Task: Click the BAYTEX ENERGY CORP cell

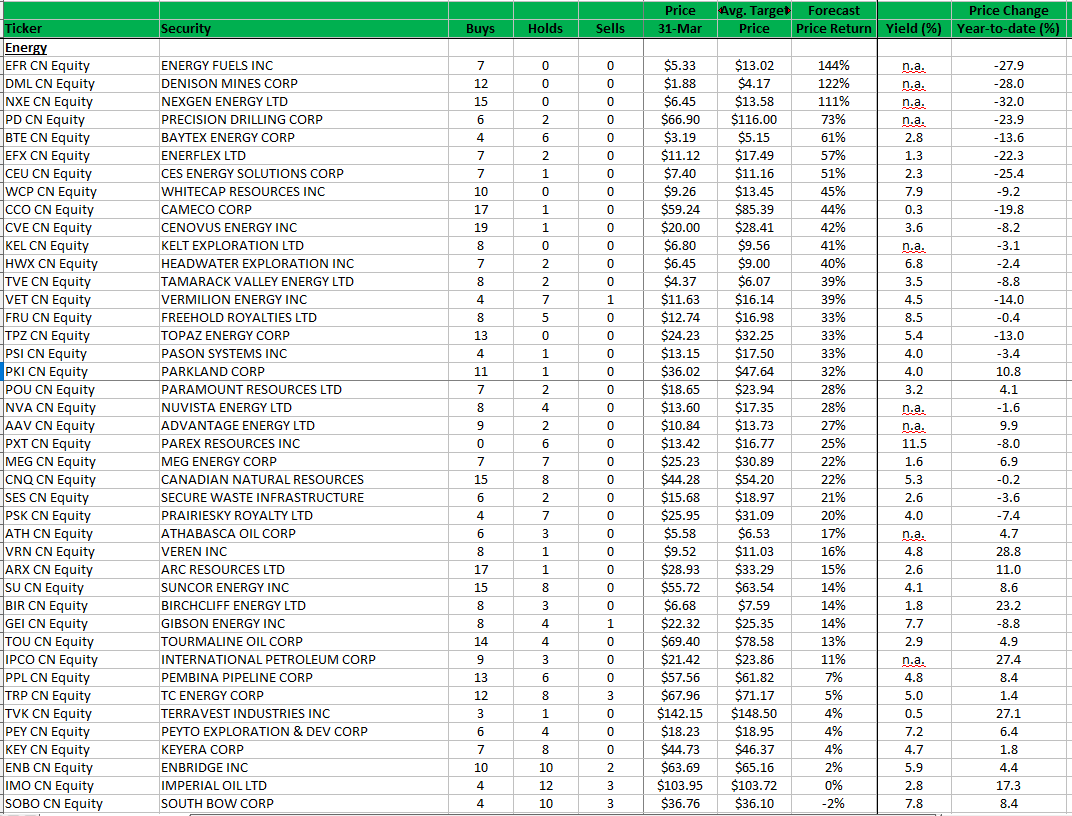Action: [x=304, y=137]
